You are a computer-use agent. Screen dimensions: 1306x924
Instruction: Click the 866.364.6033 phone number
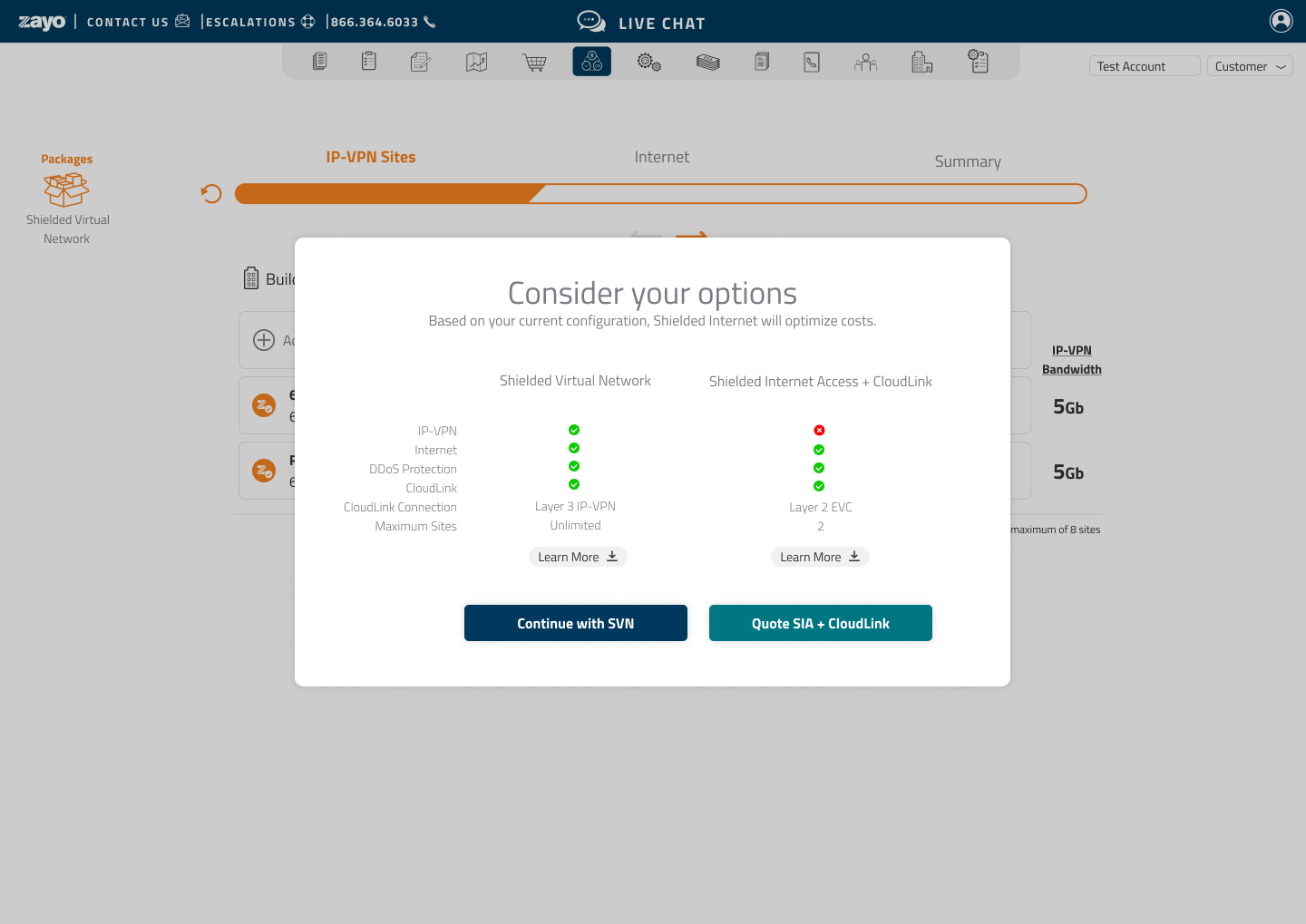(x=375, y=22)
